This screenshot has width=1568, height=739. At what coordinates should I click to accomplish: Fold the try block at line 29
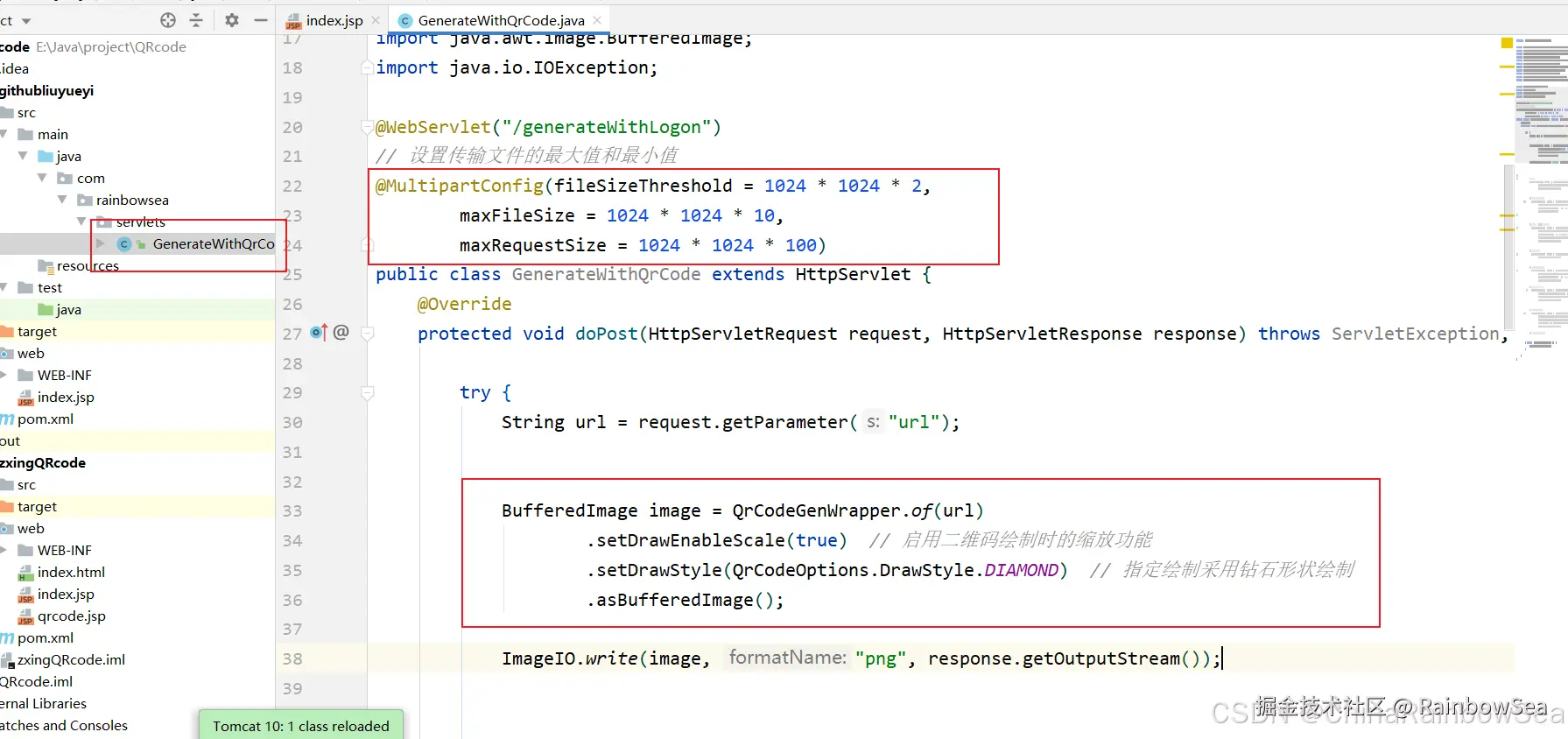368,393
